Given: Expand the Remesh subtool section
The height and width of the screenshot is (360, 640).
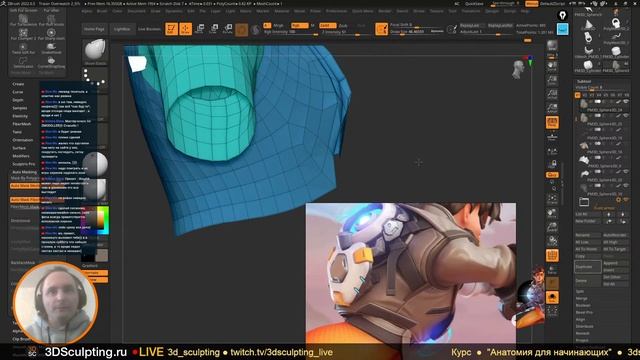Looking at the screenshot, I should point(582,333).
